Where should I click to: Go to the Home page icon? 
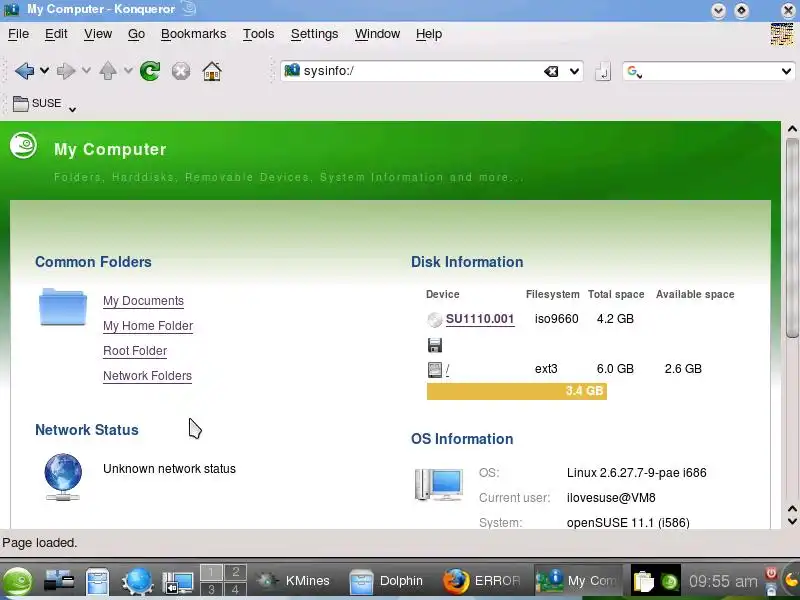click(212, 71)
